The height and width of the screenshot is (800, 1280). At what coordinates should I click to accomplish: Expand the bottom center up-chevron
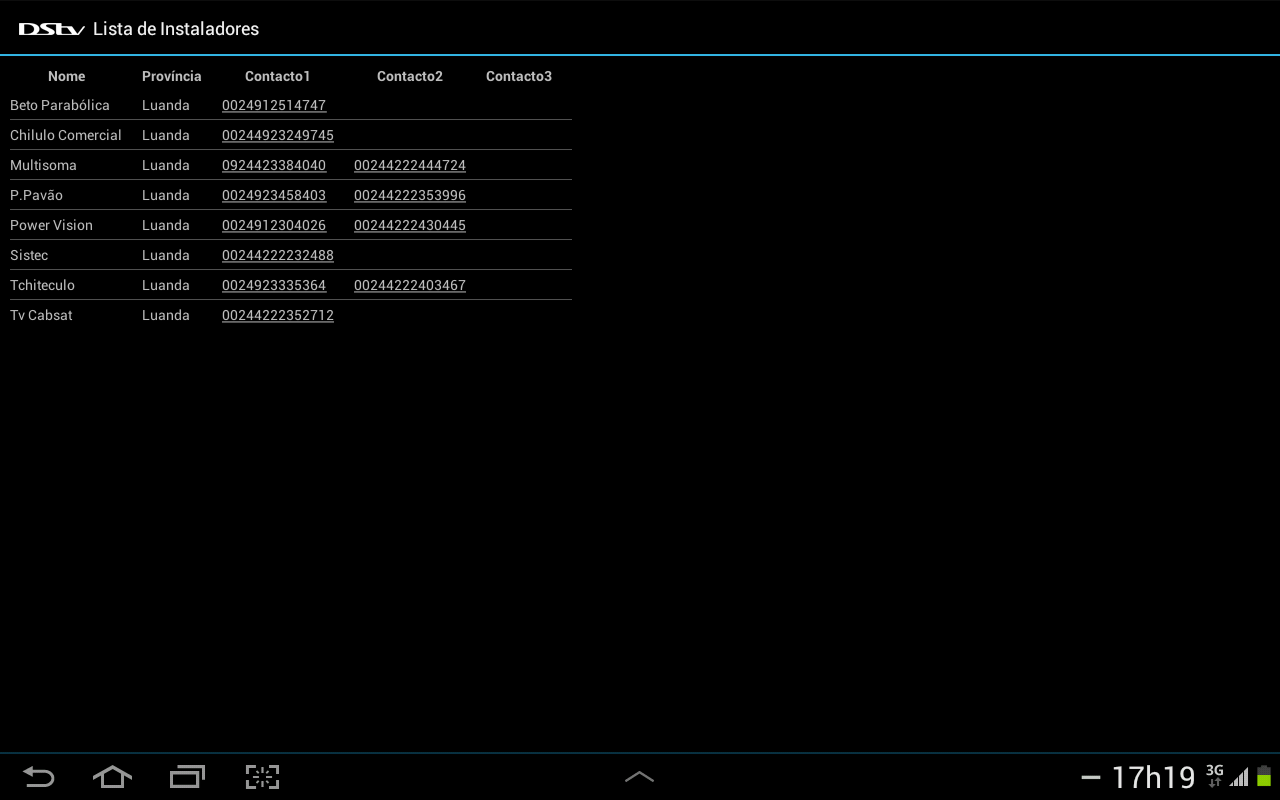639,777
